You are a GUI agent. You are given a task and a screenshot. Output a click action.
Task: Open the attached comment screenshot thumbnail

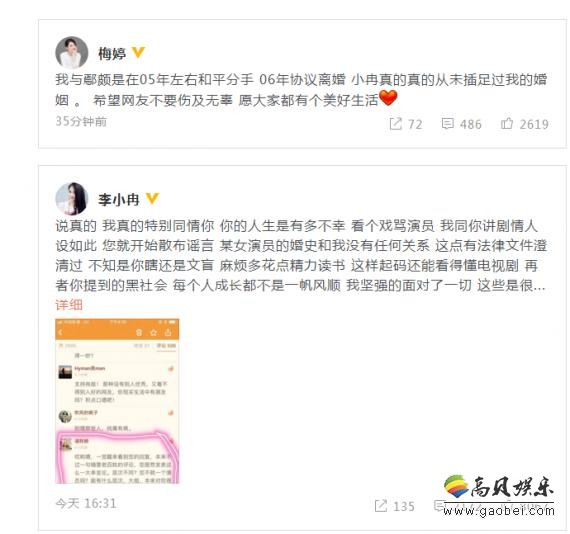(117, 401)
